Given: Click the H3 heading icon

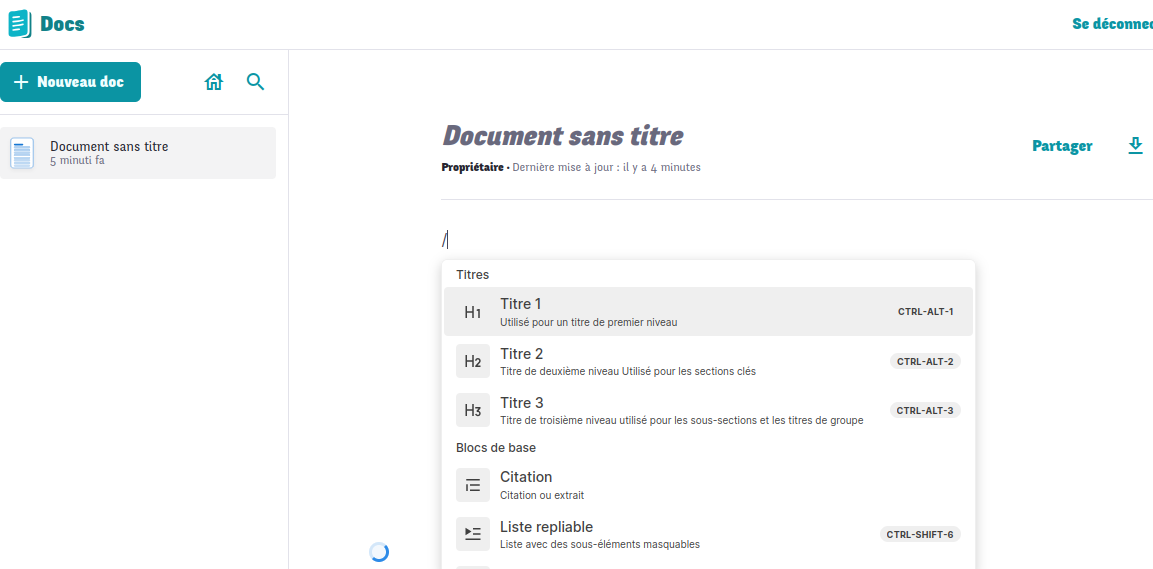Looking at the screenshot, I should [473, 410].
